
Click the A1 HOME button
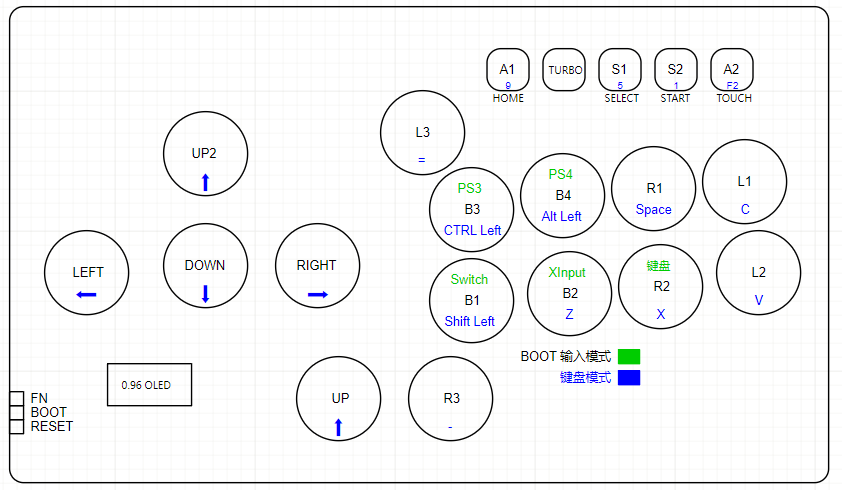point(507,70)
